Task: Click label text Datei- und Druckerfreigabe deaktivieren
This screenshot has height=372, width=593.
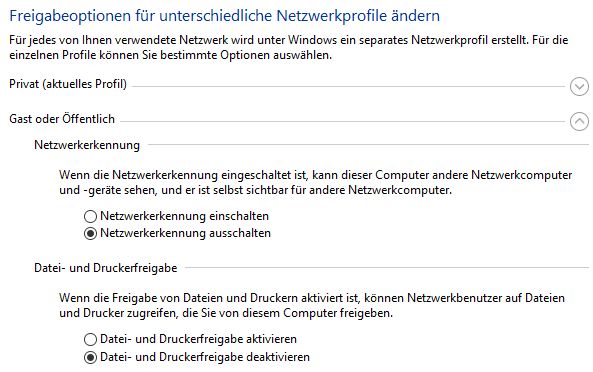Action: click(205, 357)
